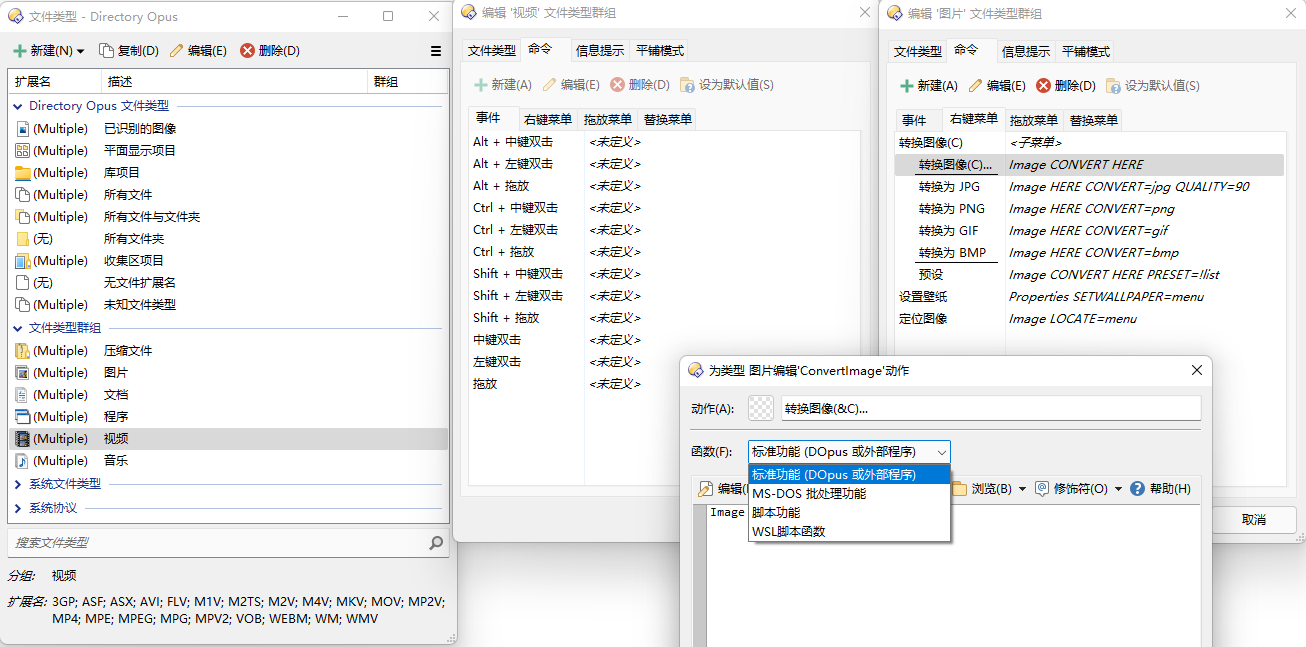
Task: Click the 动作 icon placeholder swatch
Action: 761,408
